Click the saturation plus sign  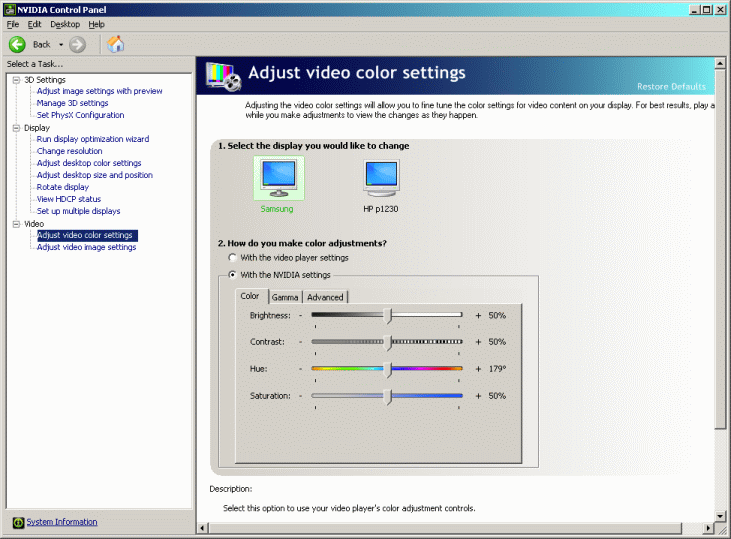[x=478, y=396]
